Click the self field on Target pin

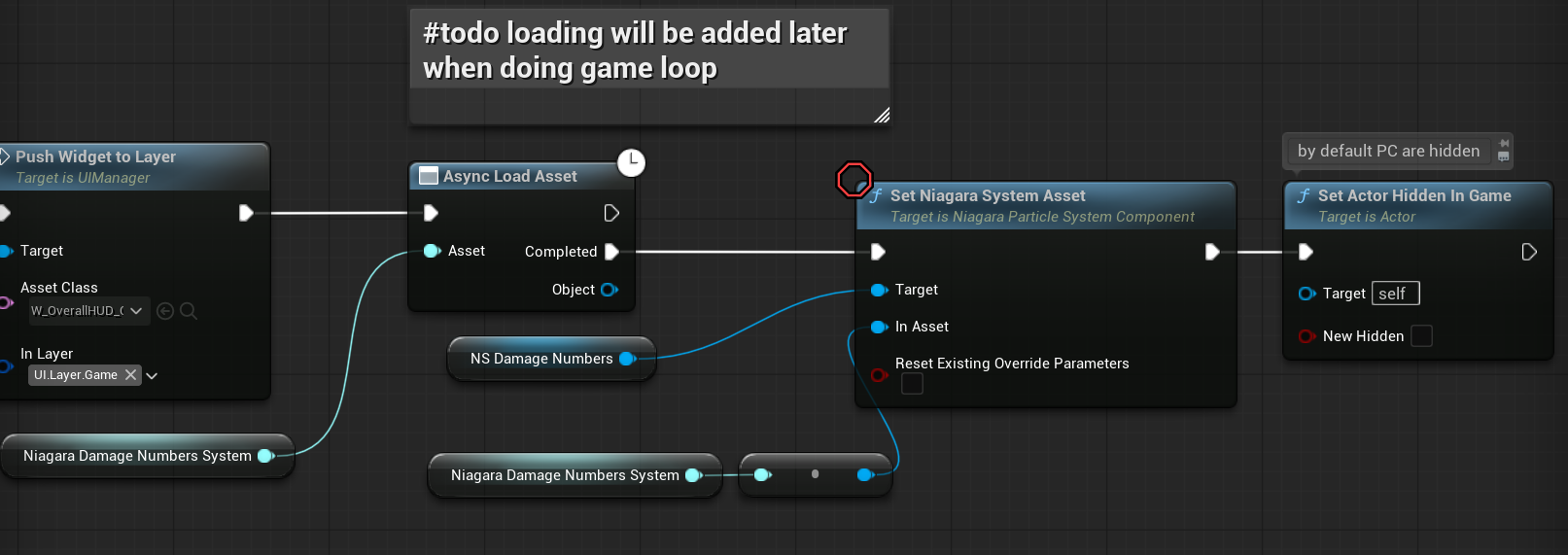1395,294
